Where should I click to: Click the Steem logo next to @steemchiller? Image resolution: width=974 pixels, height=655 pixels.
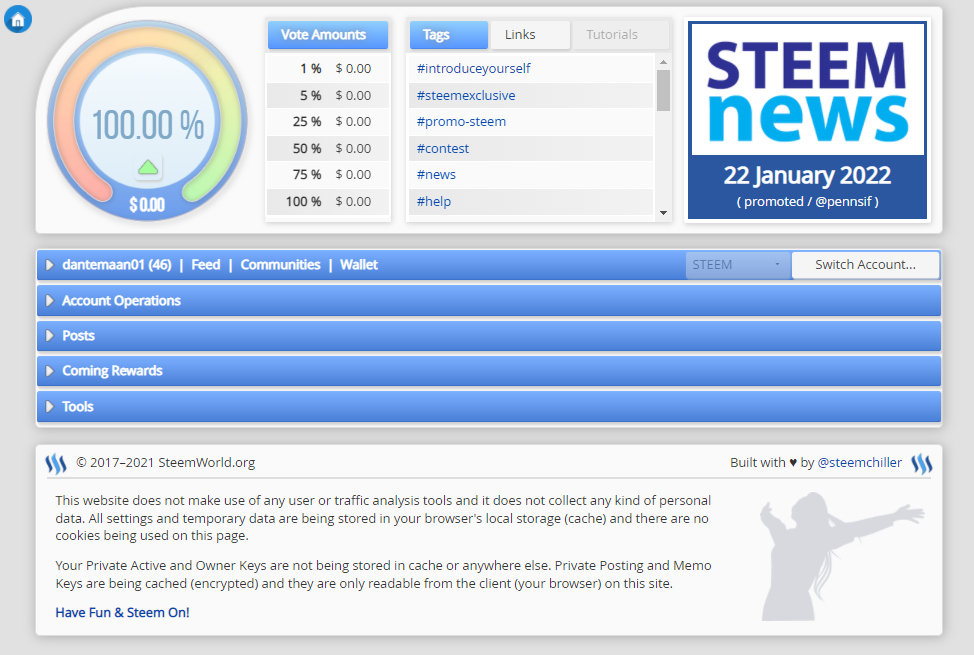[x=921, y=463]
